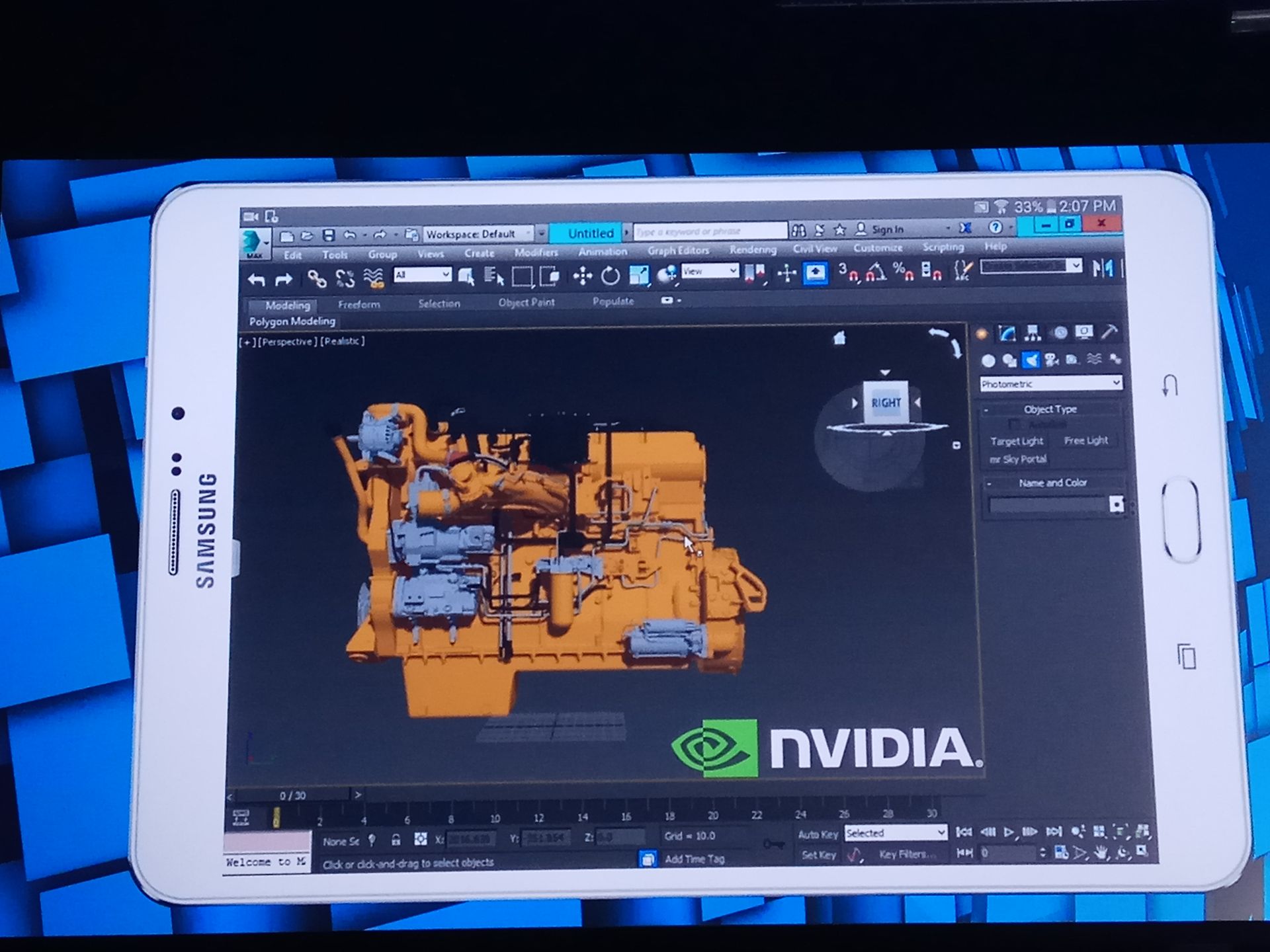The image size is (1270, 952).
Task: Open Key Filters... dialog
Action: [x=907, y=854]
